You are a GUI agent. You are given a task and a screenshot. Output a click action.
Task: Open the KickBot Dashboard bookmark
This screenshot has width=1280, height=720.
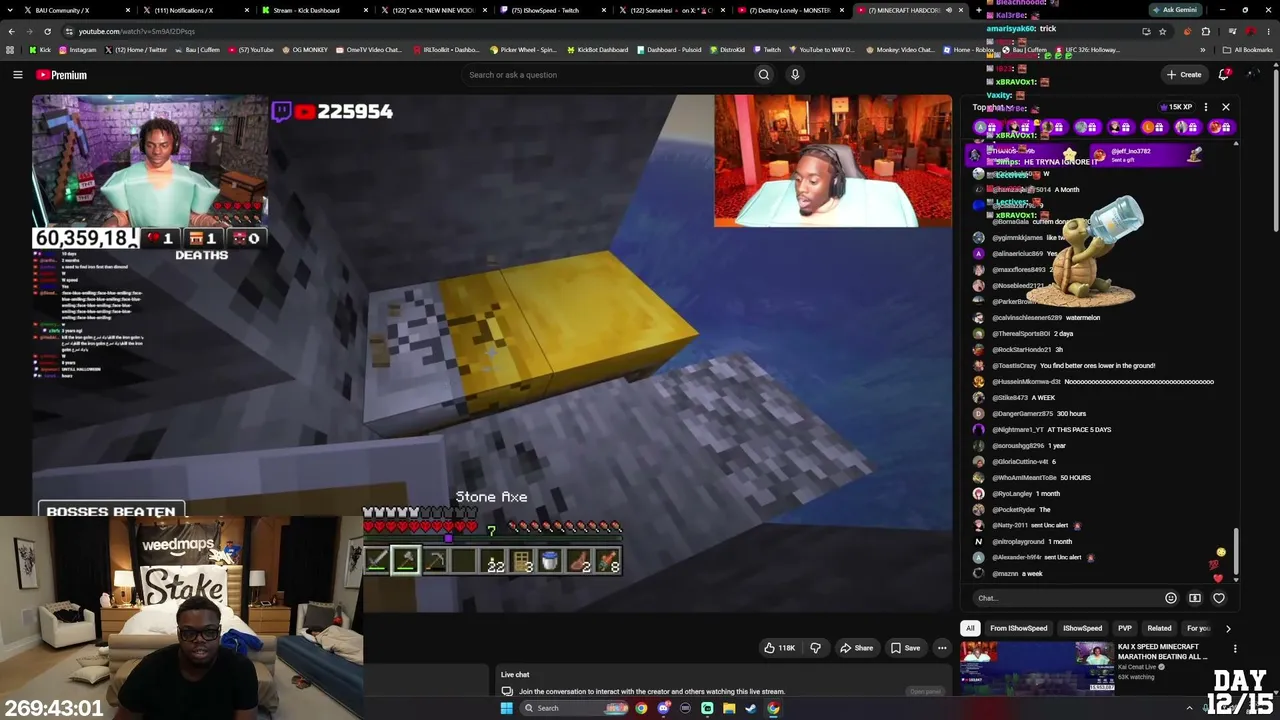point(597,50)
